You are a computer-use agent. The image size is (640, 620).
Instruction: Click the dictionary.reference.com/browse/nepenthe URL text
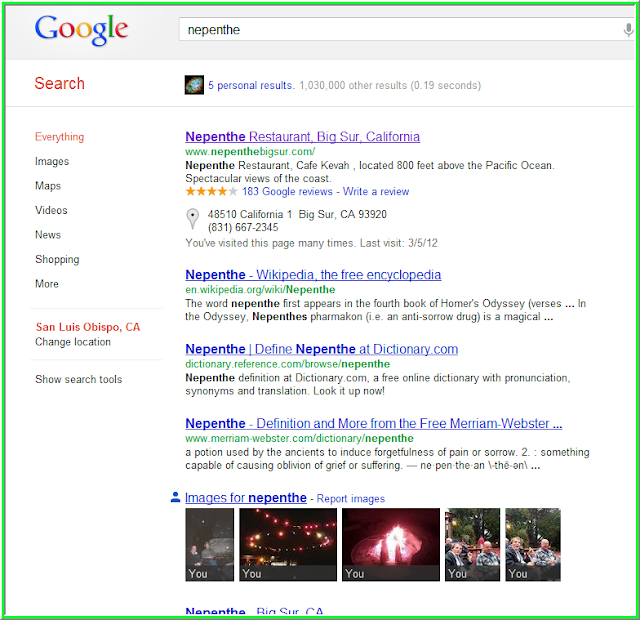point(288,364)
